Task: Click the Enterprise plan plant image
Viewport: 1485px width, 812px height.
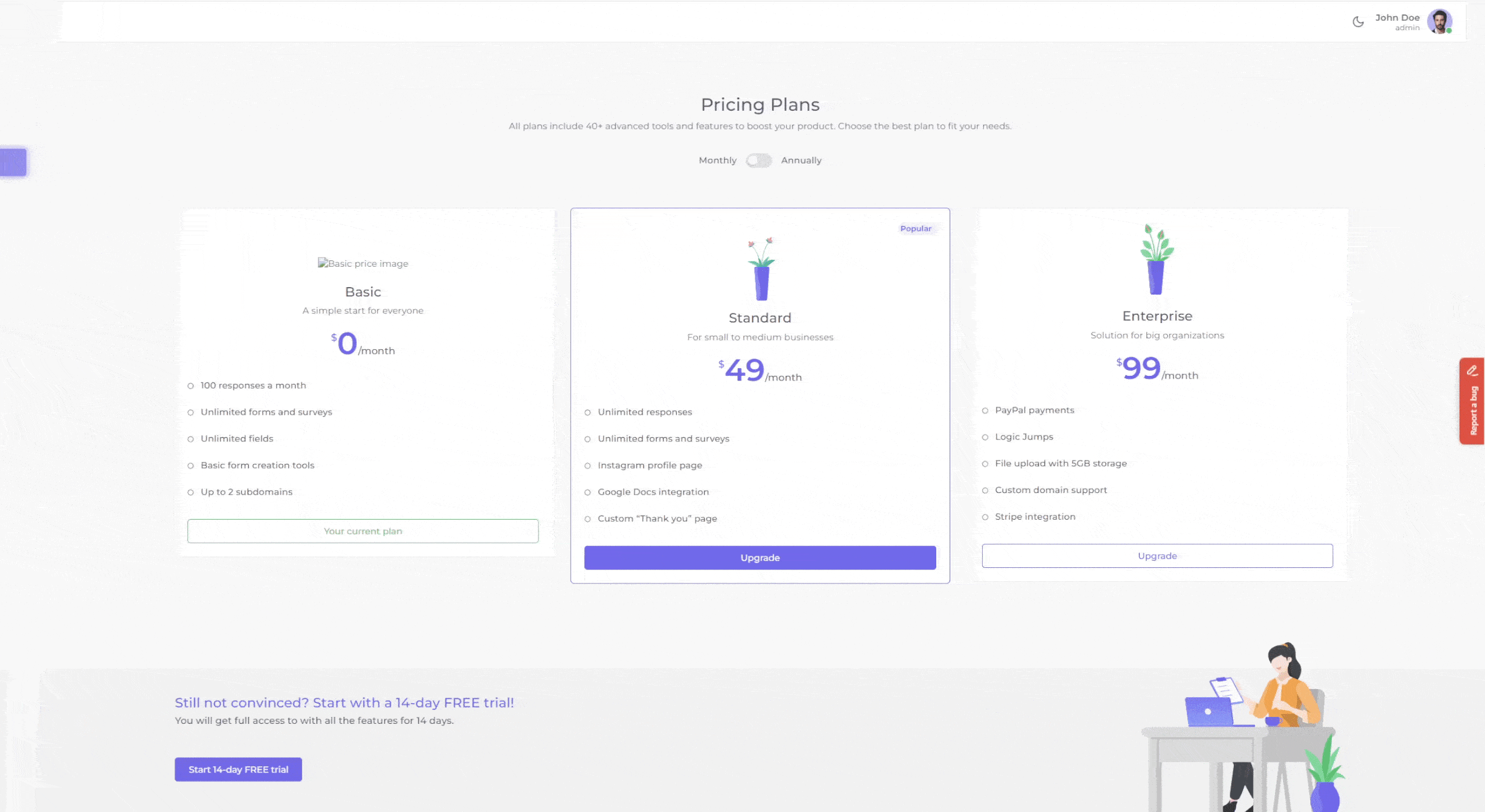Action: 1157,259
